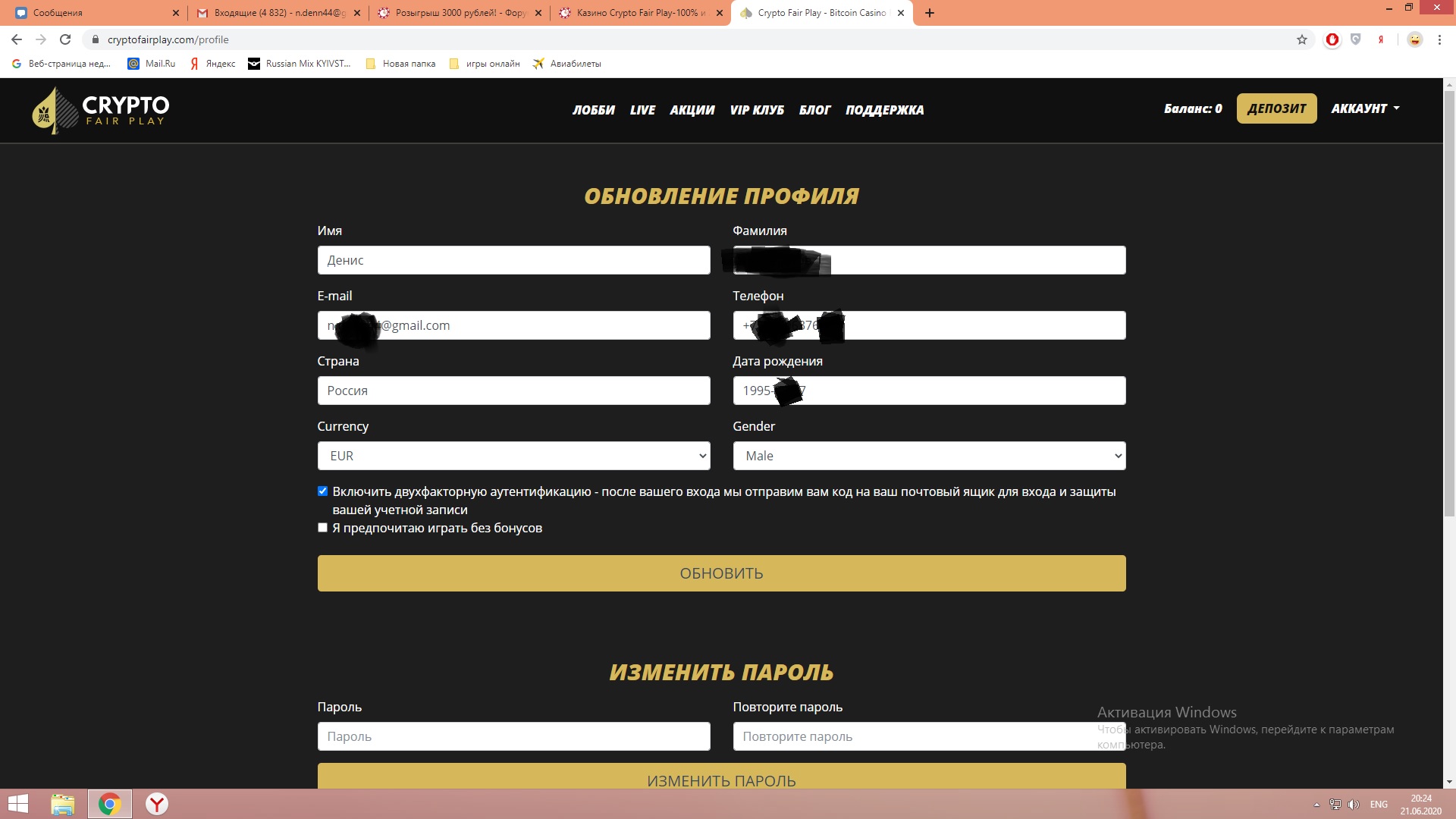Click the page vertical scrollbar

click(1448, 303)
